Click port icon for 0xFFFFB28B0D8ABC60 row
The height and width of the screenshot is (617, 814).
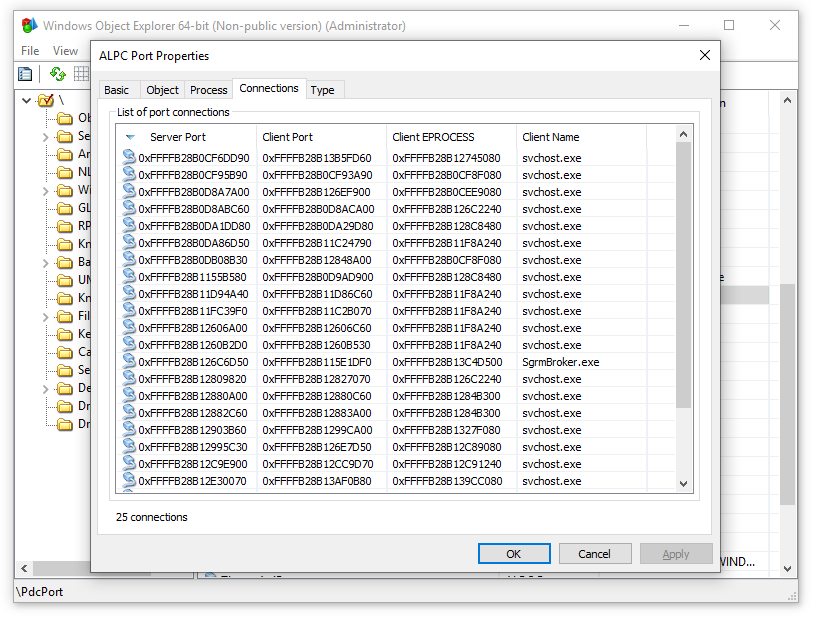129,208
